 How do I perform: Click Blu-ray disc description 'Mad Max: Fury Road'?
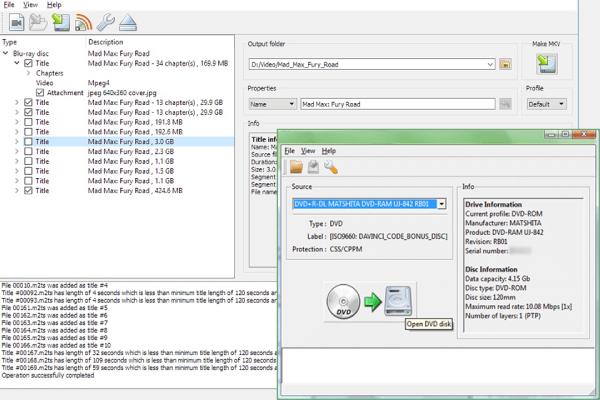click(x=119, y=53)
